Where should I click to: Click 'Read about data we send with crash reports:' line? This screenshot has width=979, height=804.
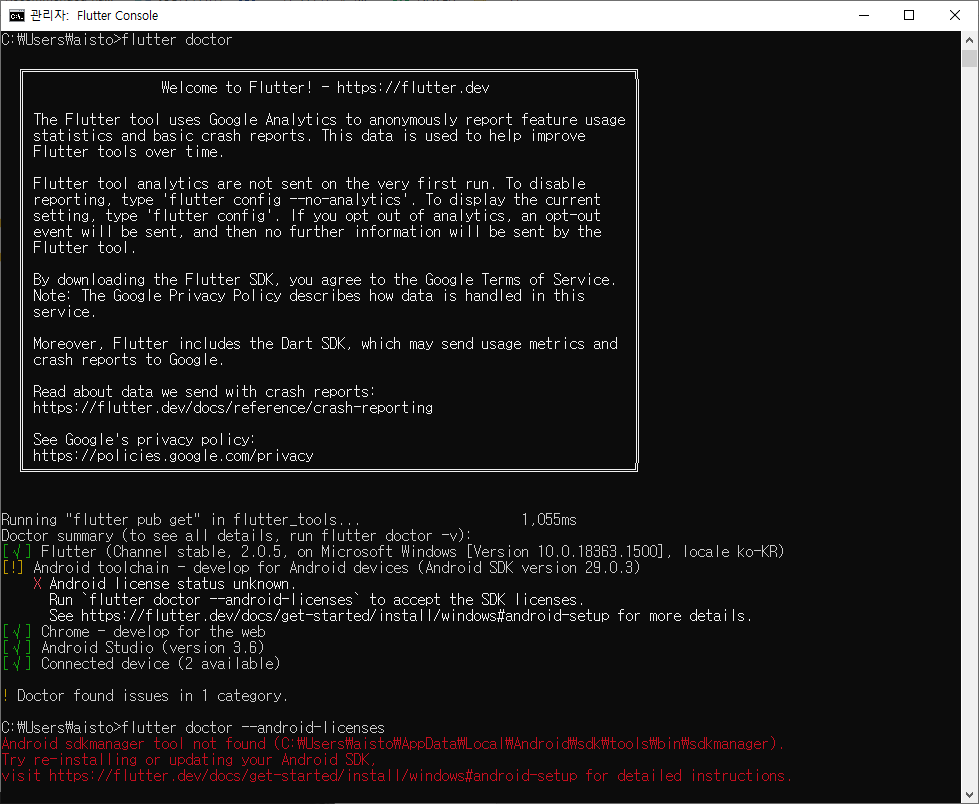(204, 391)
